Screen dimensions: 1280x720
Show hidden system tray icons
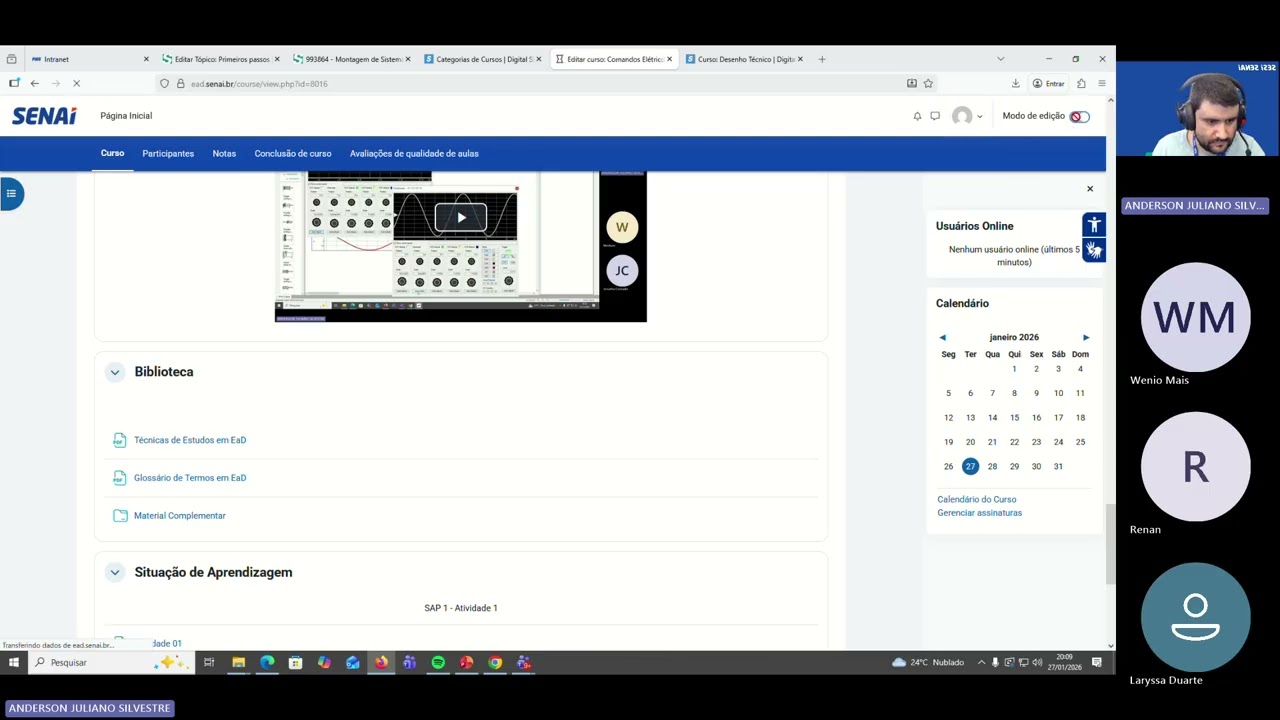[x=981, y=663]
